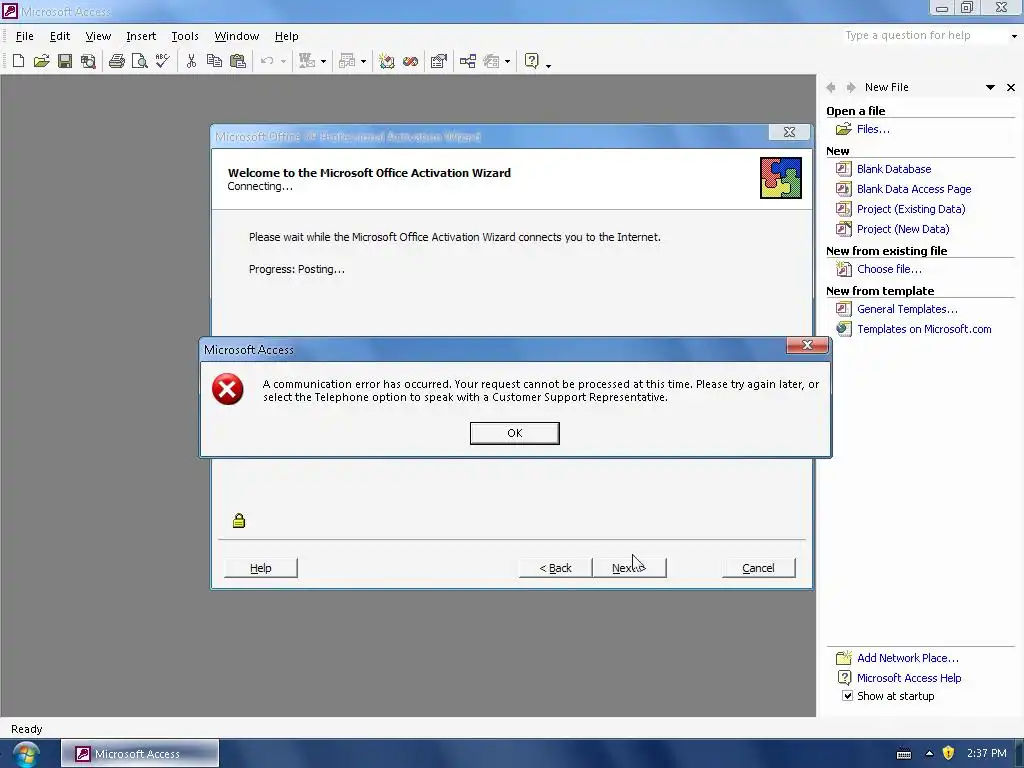The image size is (1024, 768).
Task: Click the Code toolbar icon
Action: coord(387,61)
